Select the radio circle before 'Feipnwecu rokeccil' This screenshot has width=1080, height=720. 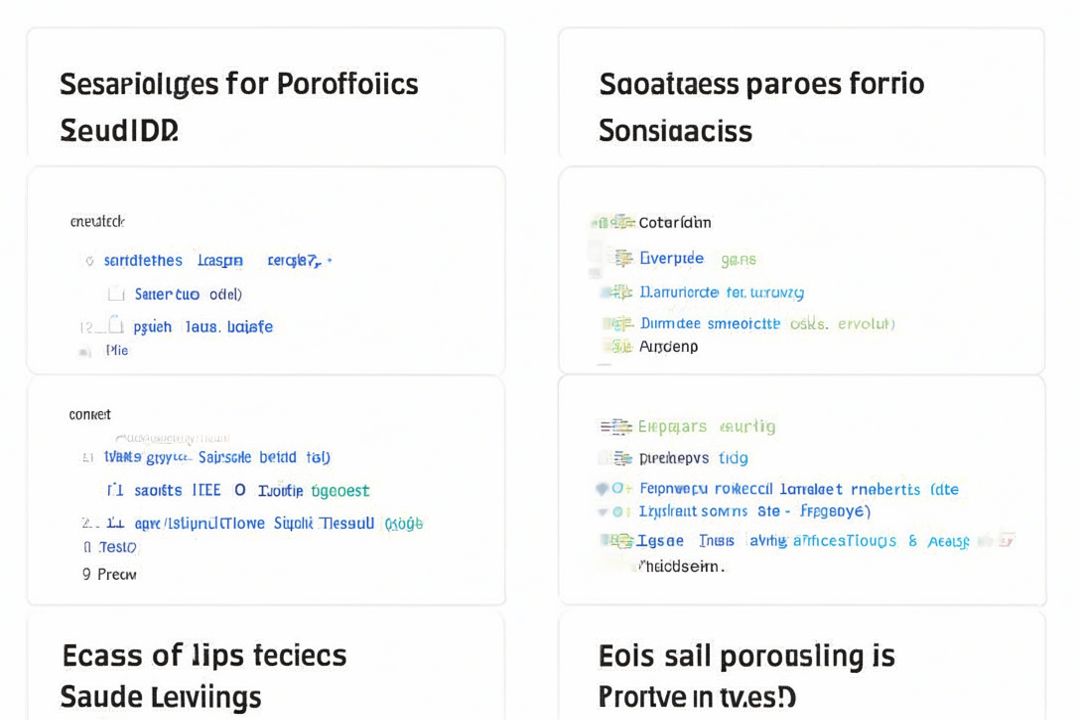(x=619, y=489)
